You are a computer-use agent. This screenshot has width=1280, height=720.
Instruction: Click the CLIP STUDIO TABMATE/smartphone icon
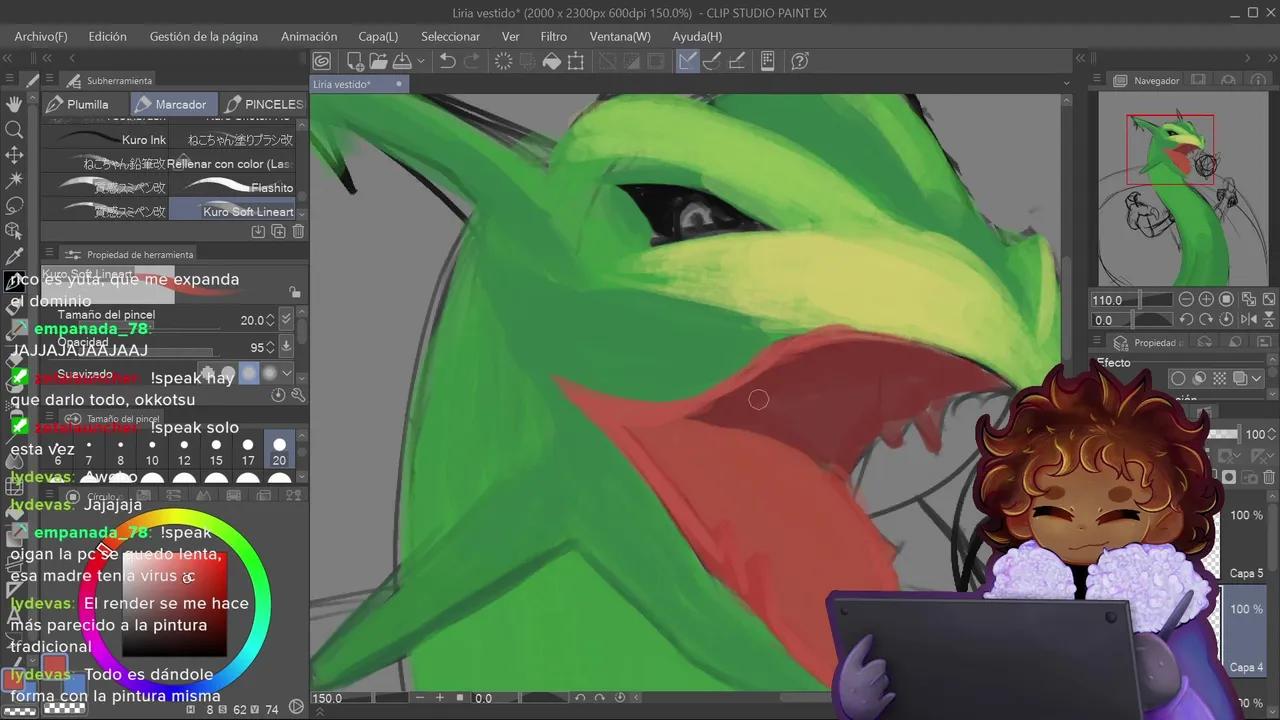768,61
